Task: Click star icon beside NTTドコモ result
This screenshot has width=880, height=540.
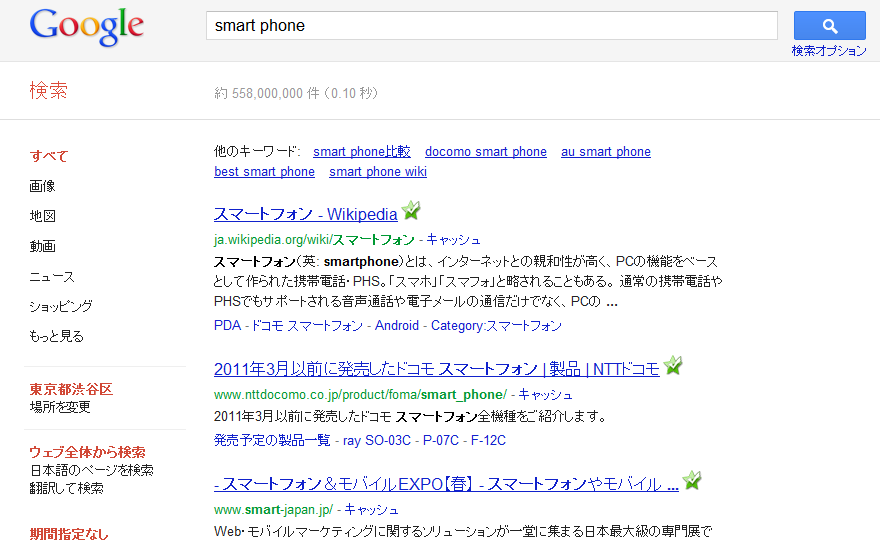Action: click(673, 366)
